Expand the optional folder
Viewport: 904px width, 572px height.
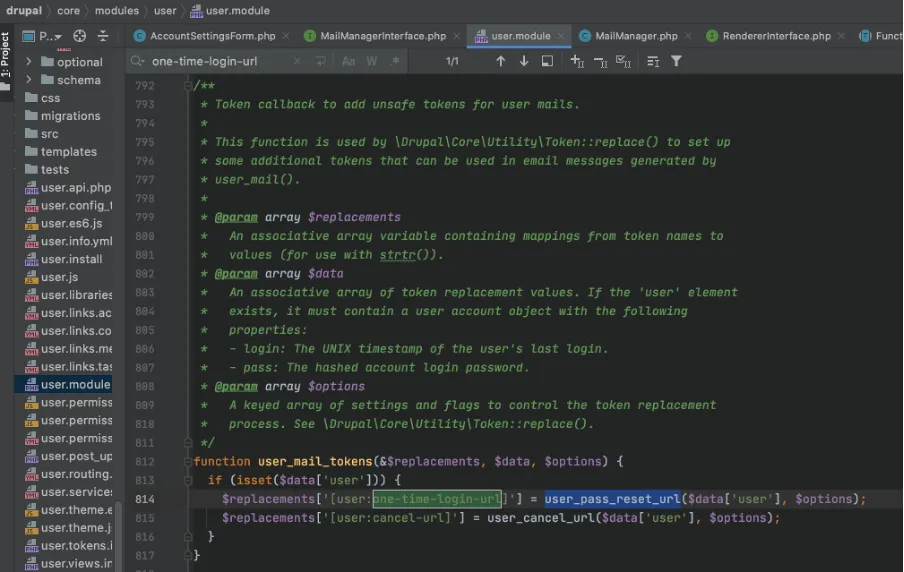28,61
